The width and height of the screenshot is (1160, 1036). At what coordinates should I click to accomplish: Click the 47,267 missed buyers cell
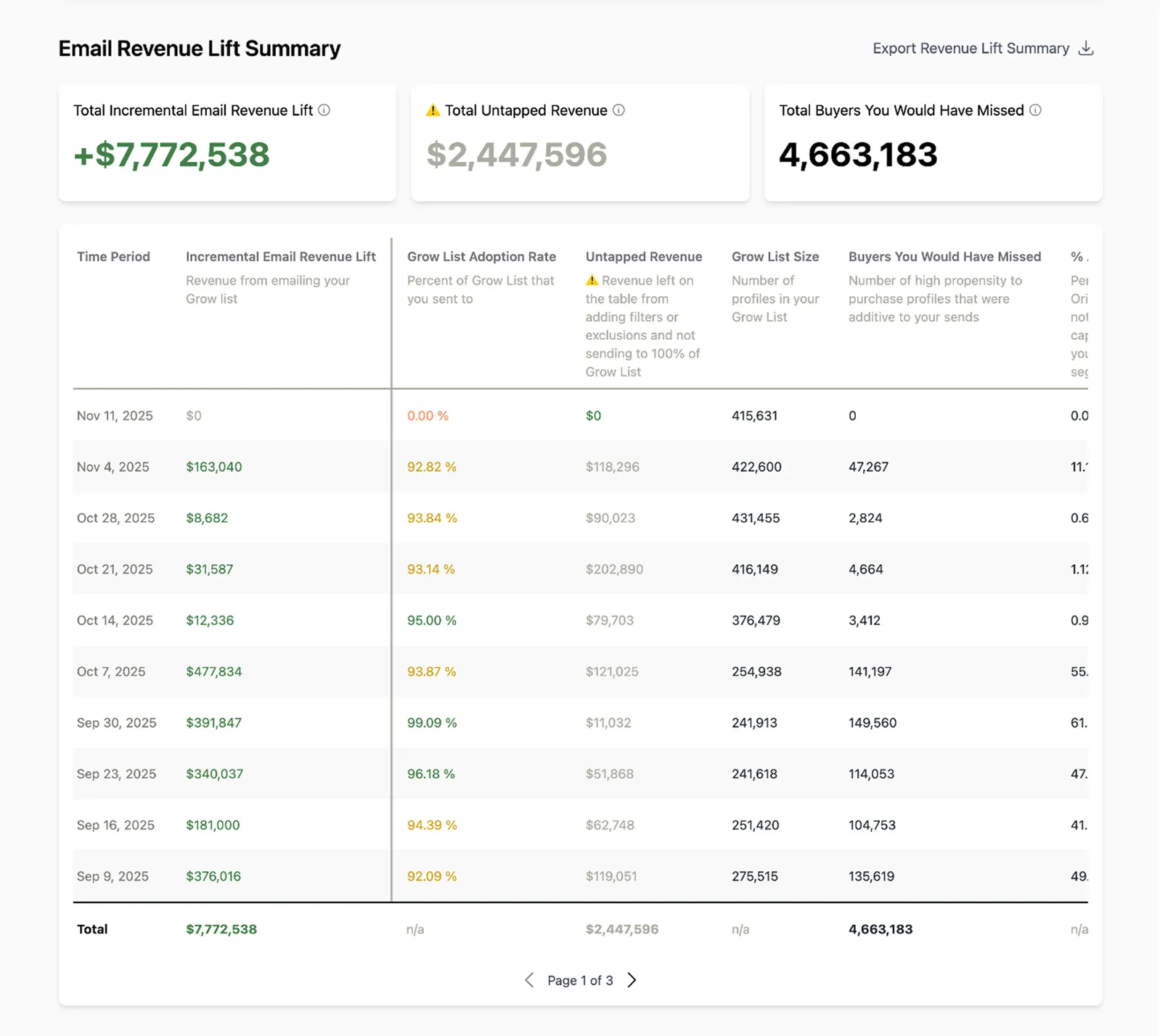868,467
